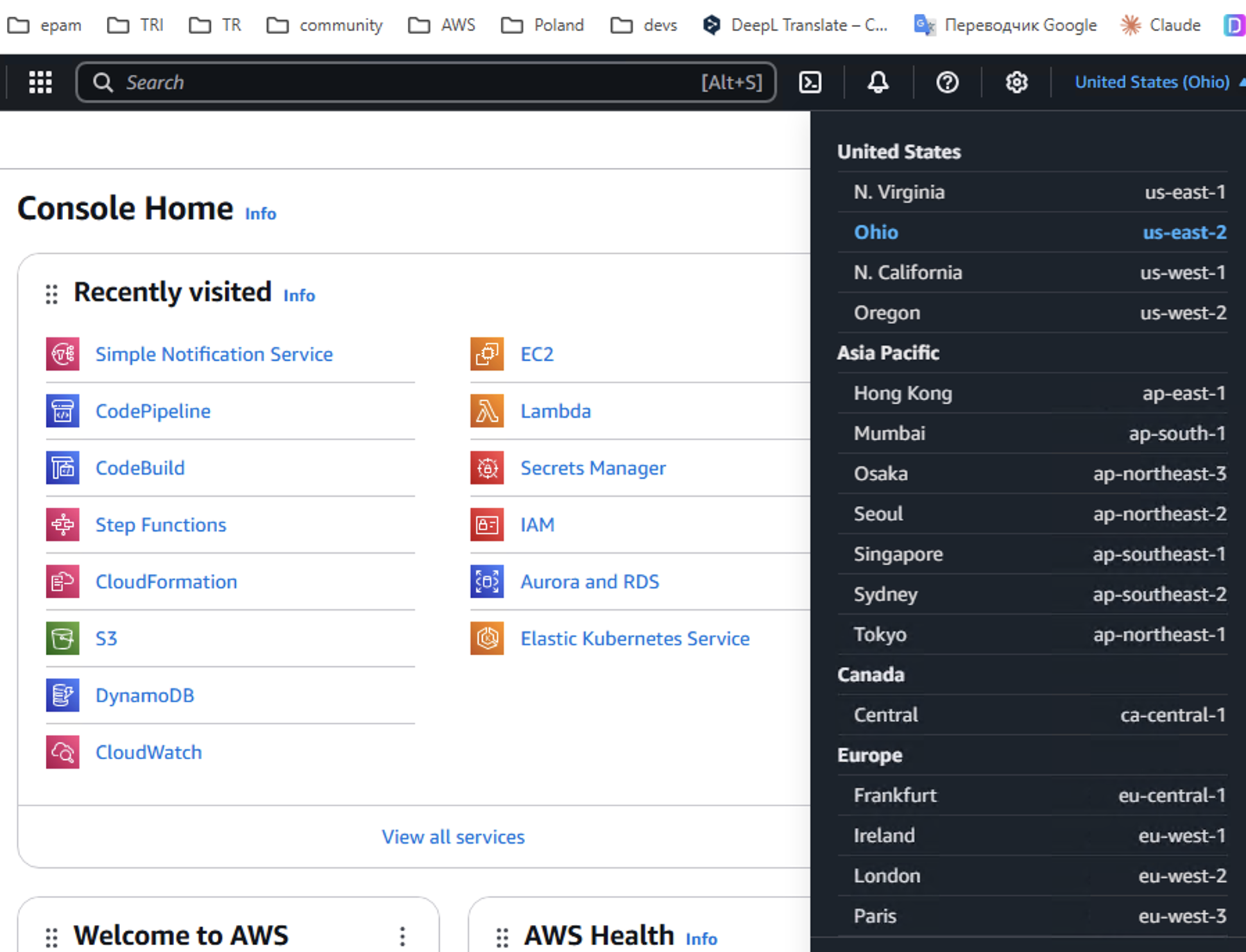
Task: Click the Simple Notification Service icon
Action: coord(62,354)
